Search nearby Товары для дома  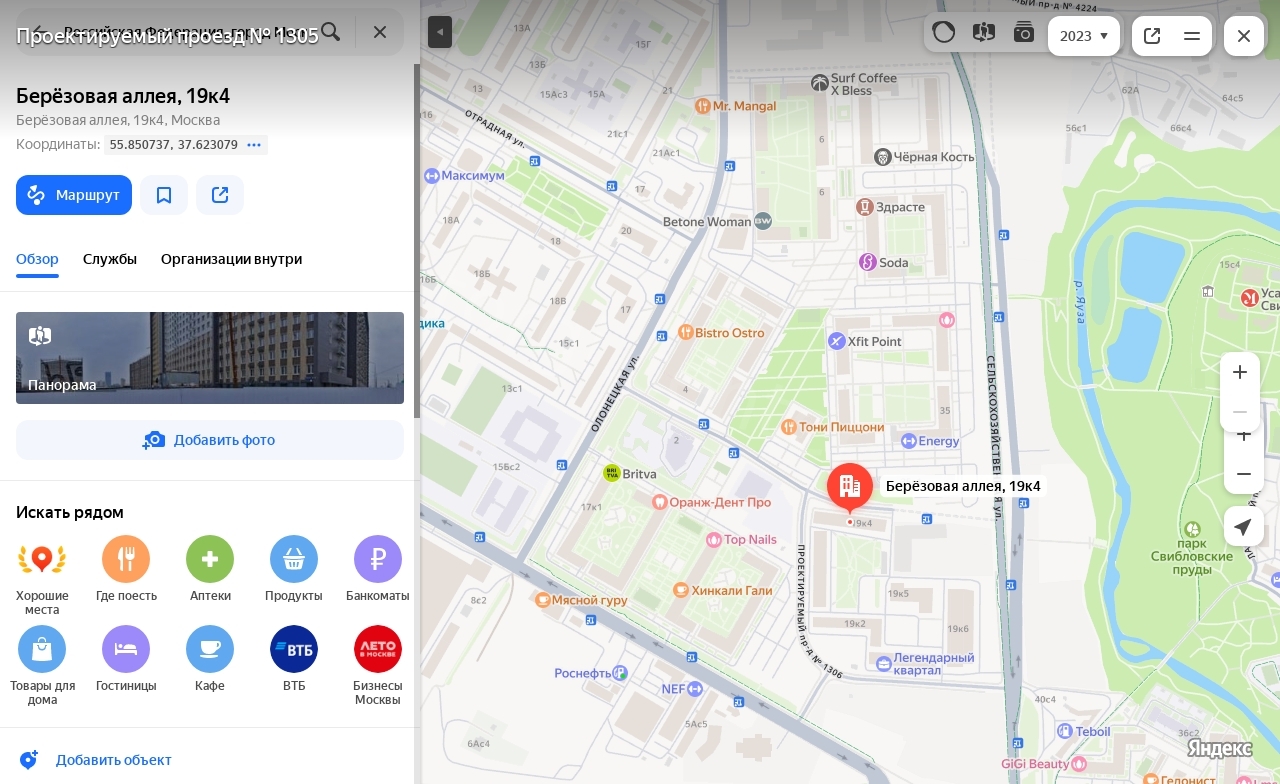pos(42,666)
